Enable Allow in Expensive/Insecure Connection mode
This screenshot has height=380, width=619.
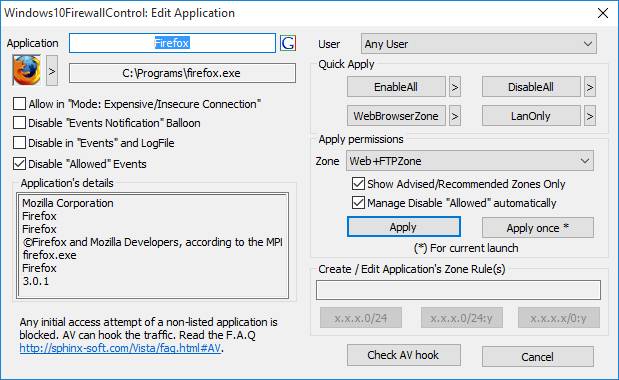[19, 104]
